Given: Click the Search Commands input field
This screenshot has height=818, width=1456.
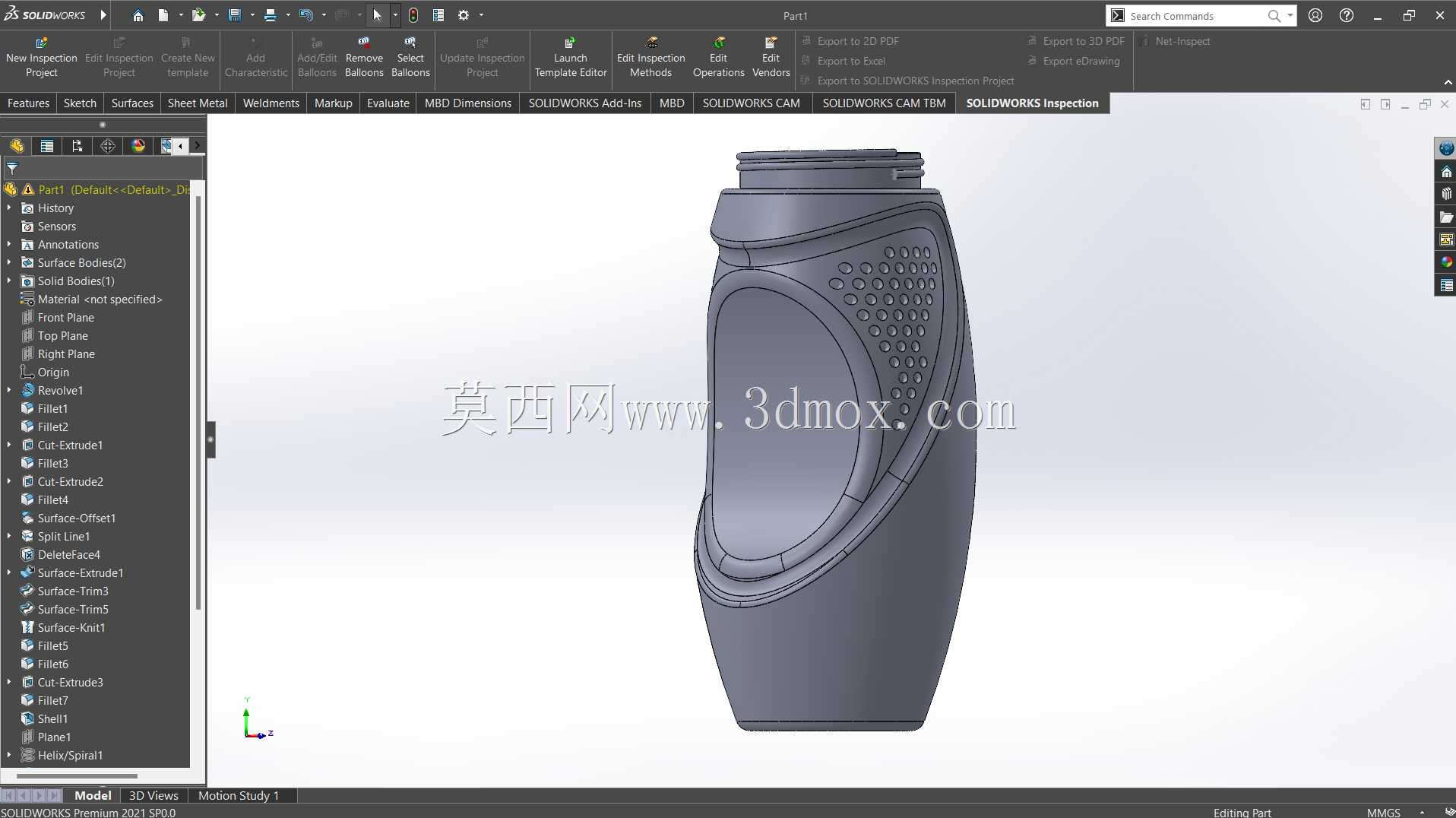Looking at the screenshot, I should click(x=1196, y=16).
